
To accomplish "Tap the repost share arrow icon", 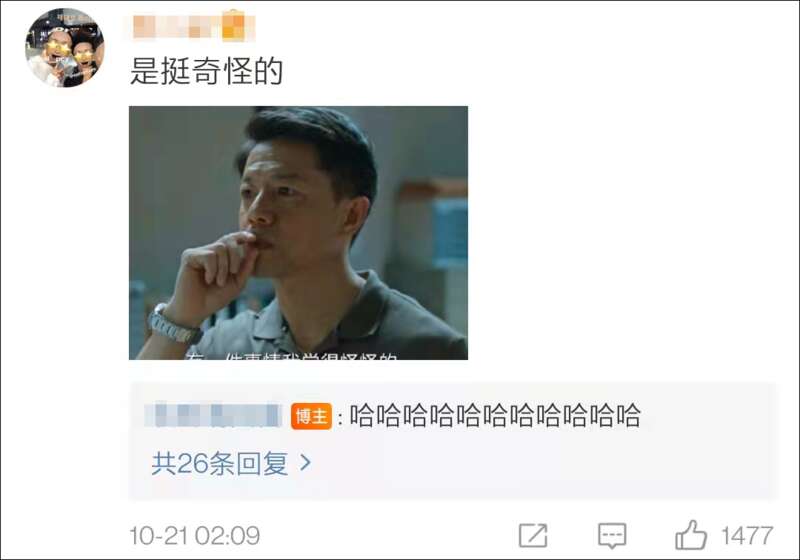I will 533,536.
